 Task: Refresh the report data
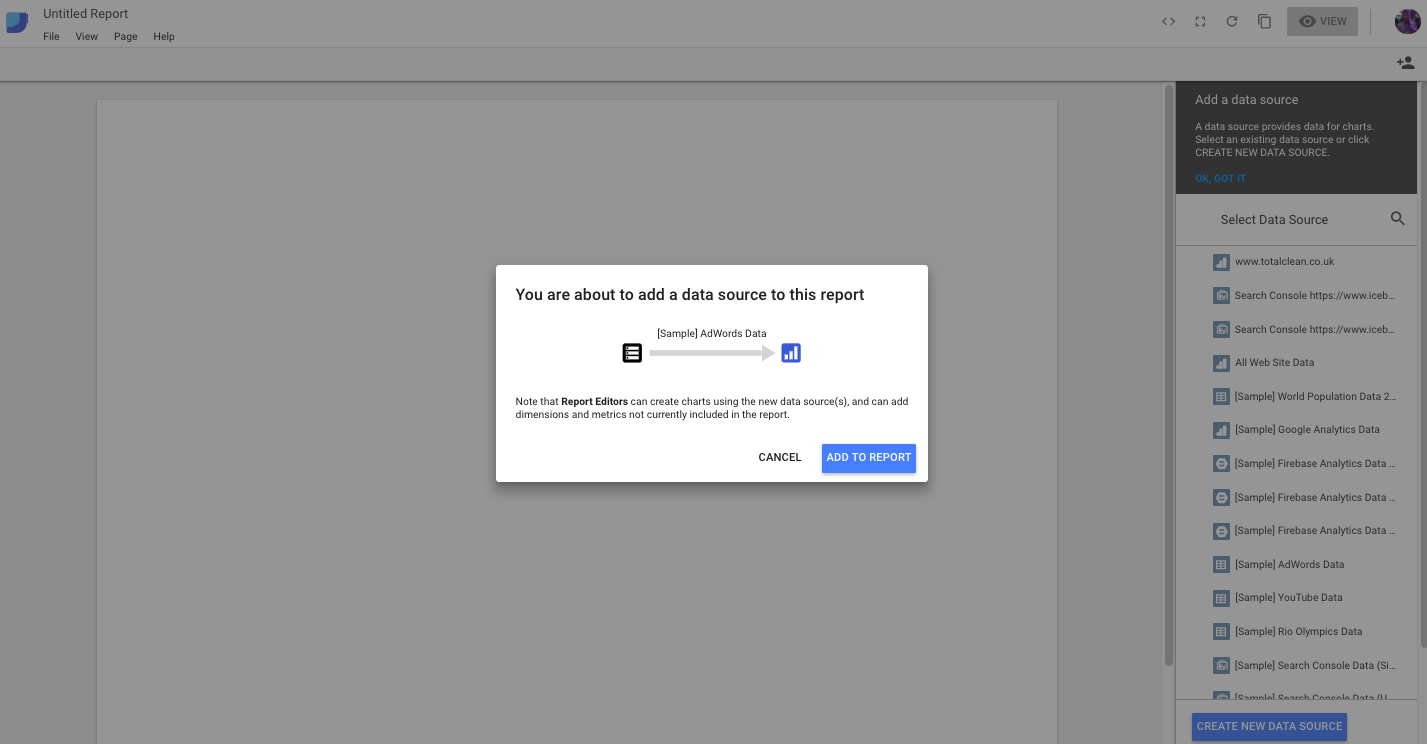coord(1231,21)
